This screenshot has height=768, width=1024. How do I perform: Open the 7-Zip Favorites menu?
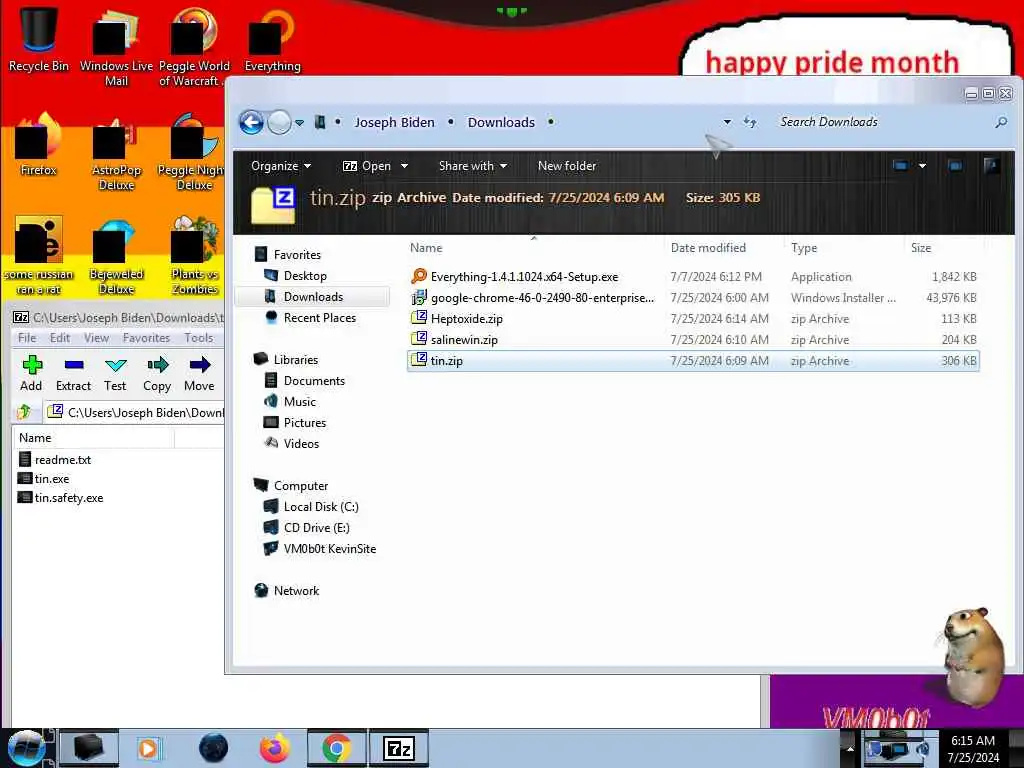click(146, 338)
